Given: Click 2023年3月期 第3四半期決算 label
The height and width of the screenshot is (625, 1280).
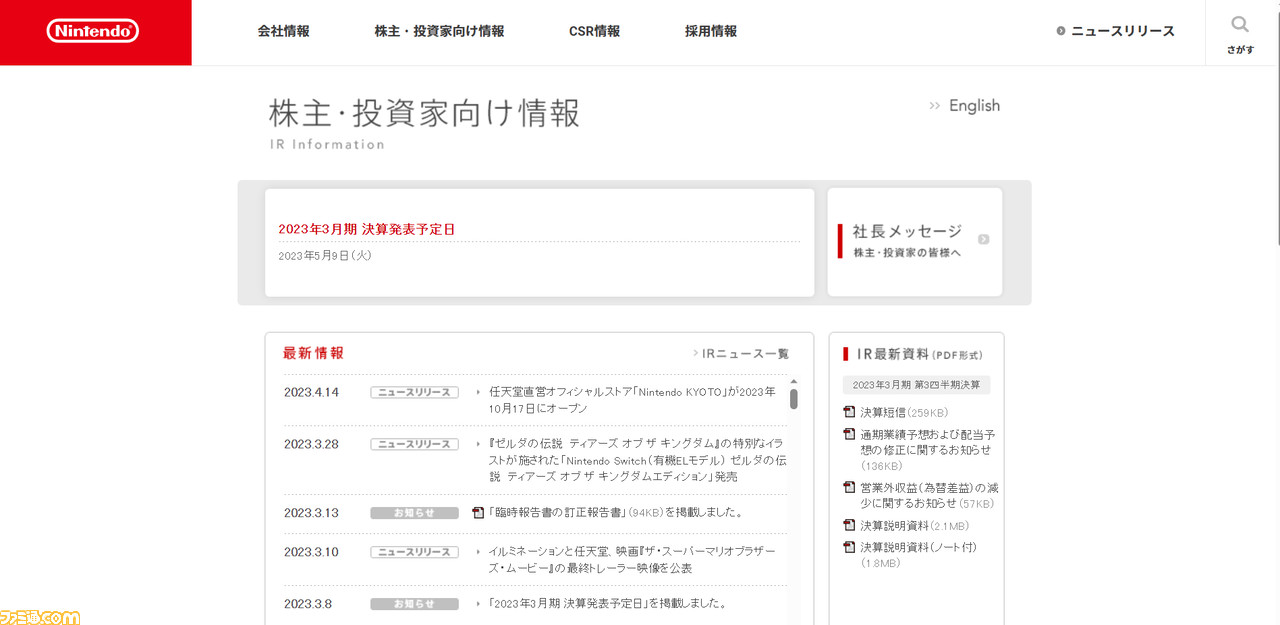Looking at the screenshot, I should pyautogui.click(x=916, y=385).
